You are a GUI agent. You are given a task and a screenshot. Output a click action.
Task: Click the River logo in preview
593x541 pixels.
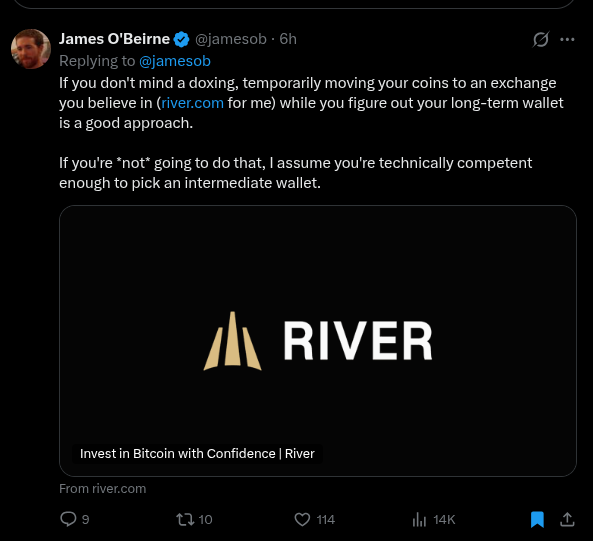click(x=318, y=341)
